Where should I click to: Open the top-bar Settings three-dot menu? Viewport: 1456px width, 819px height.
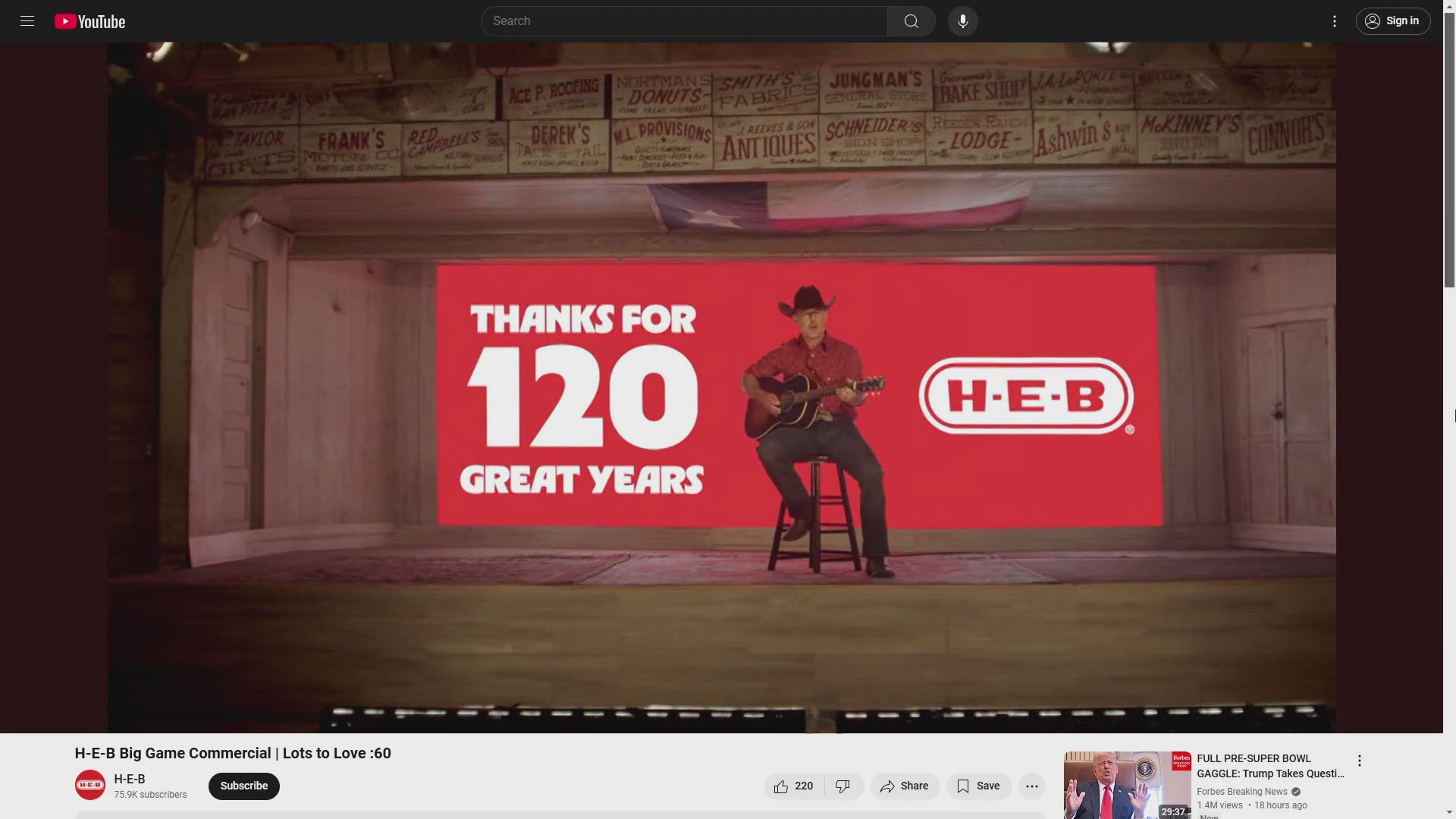(x=1334, y=21)
